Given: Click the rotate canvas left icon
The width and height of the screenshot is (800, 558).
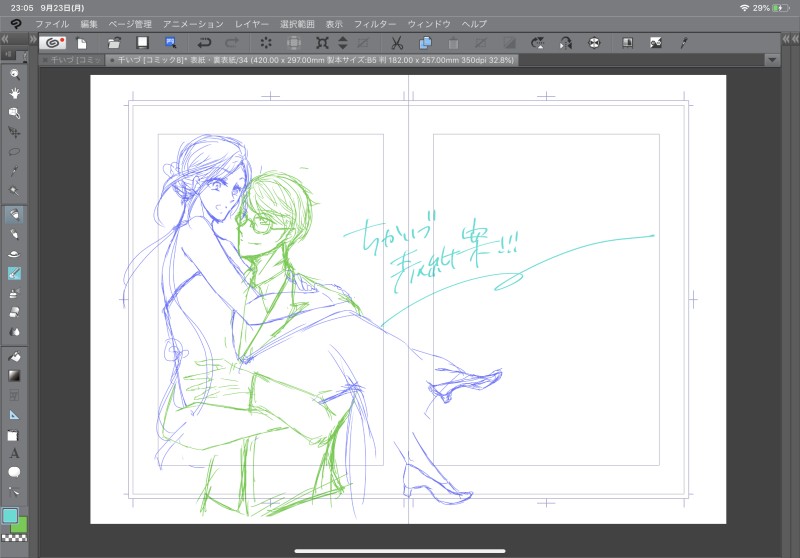Looking at the screenshot, I should [538, 43].
